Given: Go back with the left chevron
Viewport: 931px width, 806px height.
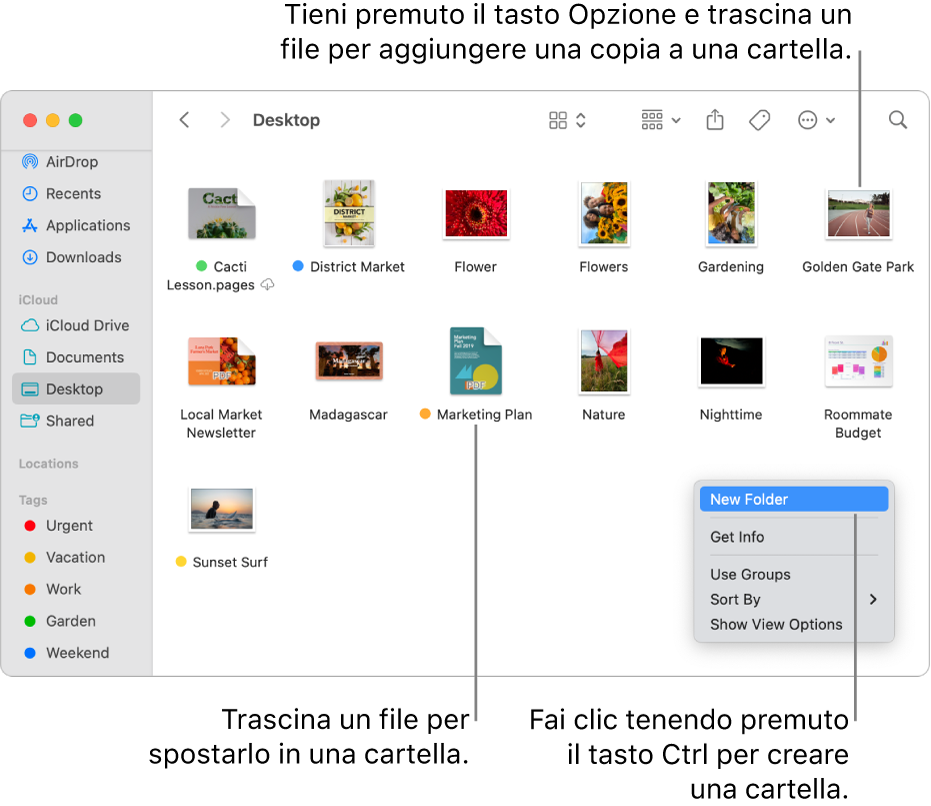Looking at the screenshot, I should click(185, 120).
